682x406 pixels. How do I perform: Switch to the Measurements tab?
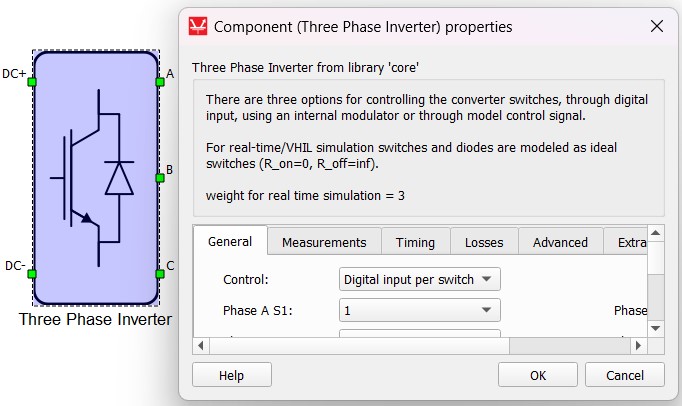324,242
